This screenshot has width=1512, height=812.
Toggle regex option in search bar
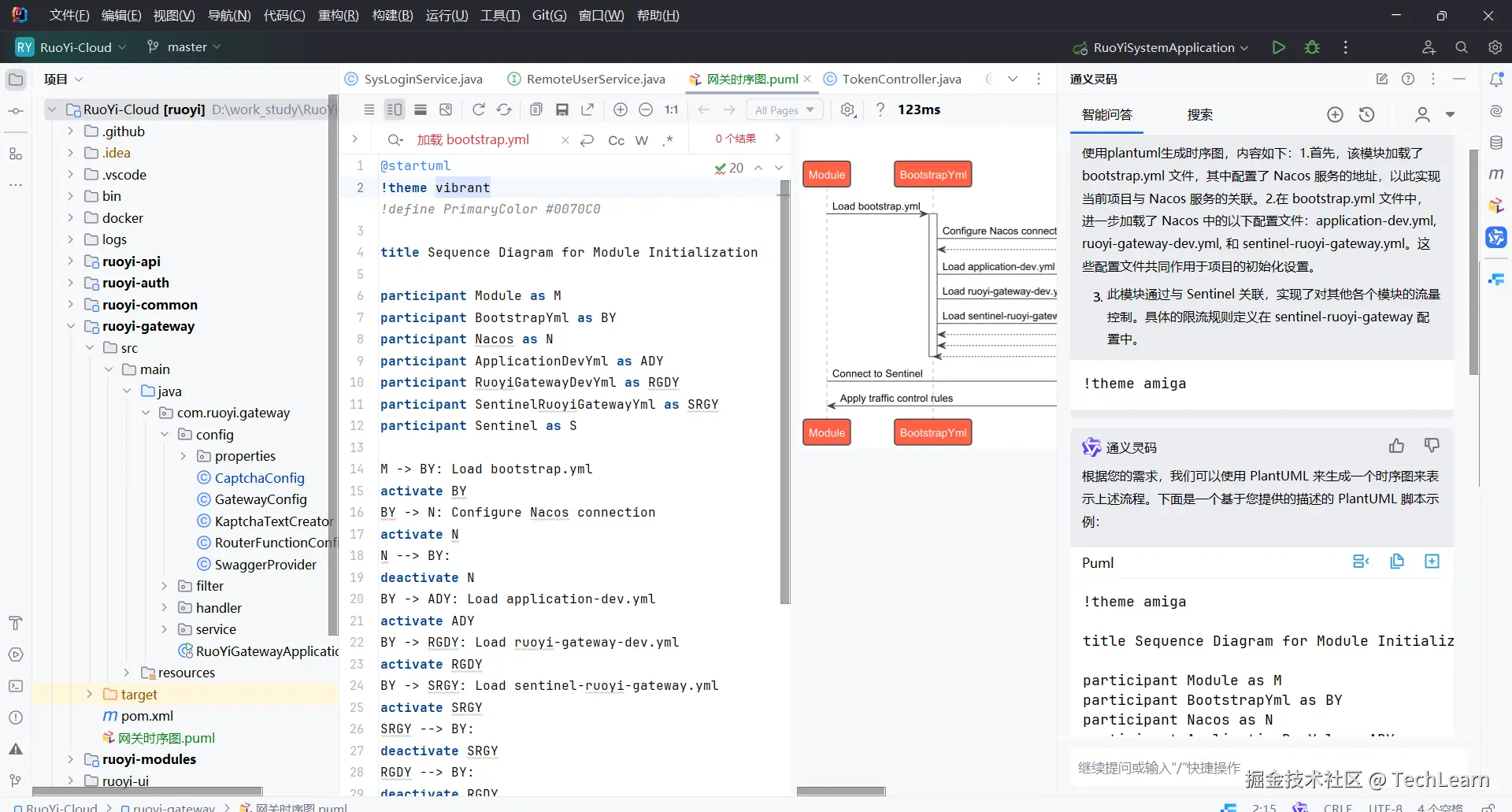pos(668,140)
